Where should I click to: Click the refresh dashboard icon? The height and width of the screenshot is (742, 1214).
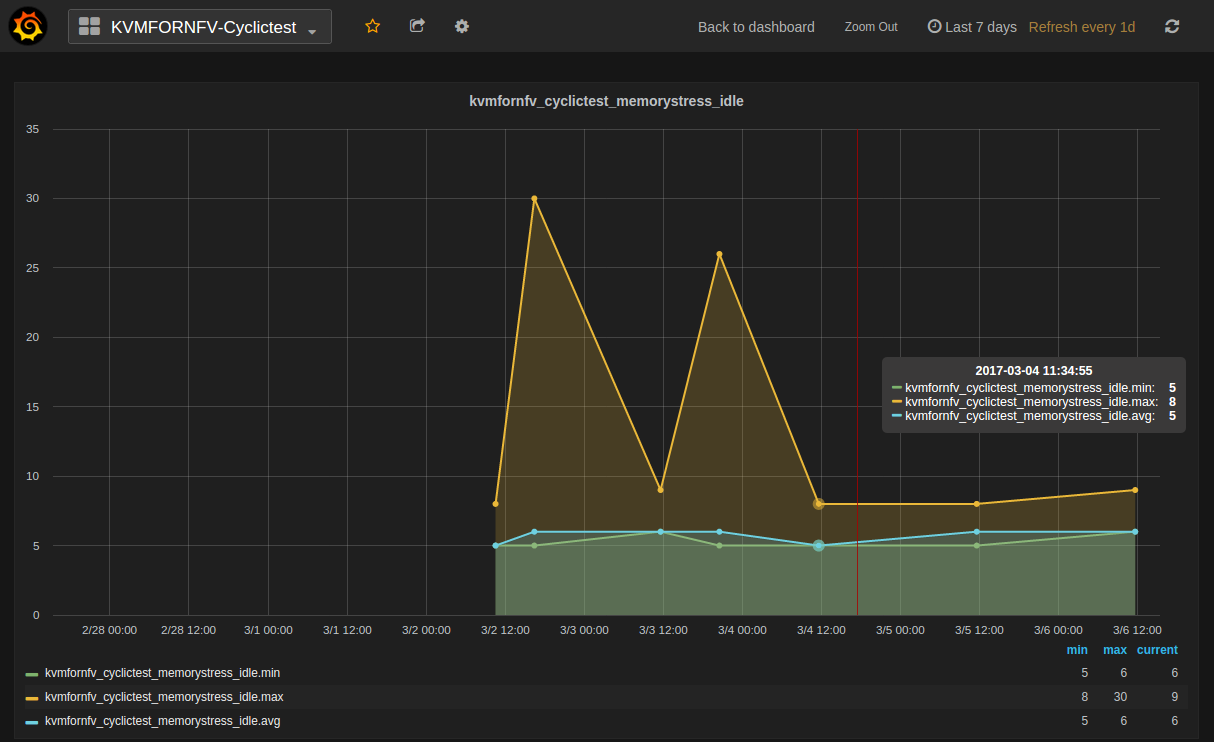pos(1172,27)
